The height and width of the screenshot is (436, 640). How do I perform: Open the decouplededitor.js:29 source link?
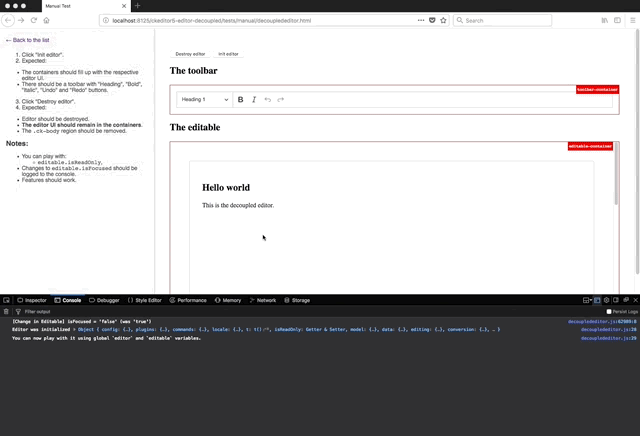tap(609, 338)
